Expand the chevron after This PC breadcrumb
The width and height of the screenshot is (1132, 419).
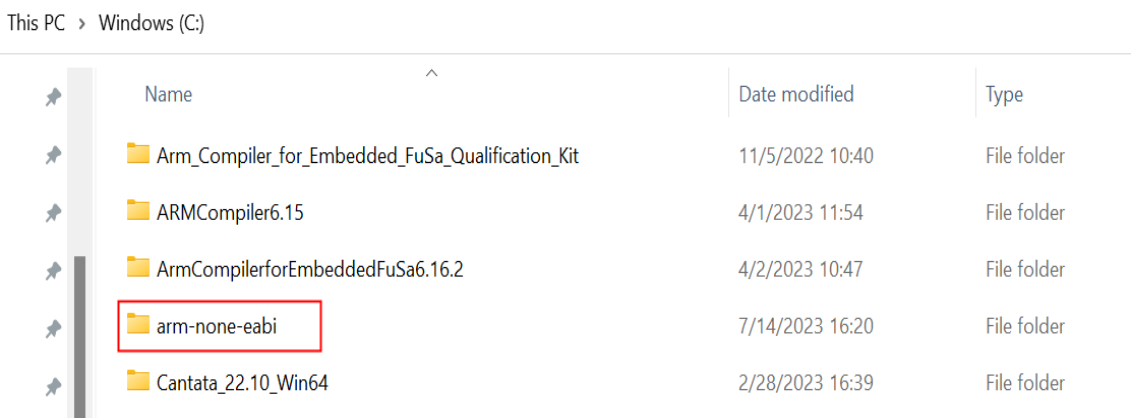(x=82, y=23)
